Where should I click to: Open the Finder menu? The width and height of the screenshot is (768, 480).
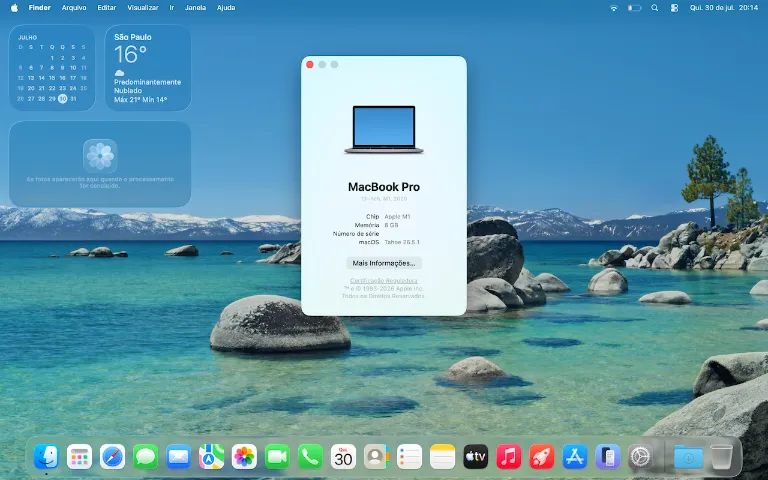point(40,8)
